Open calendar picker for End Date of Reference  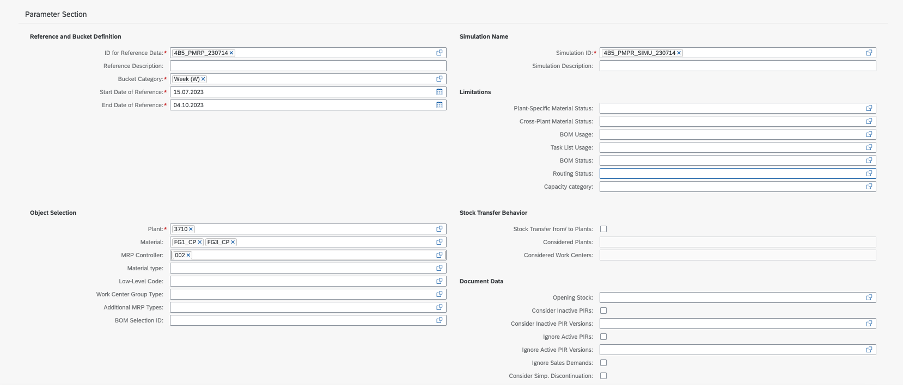439,105
